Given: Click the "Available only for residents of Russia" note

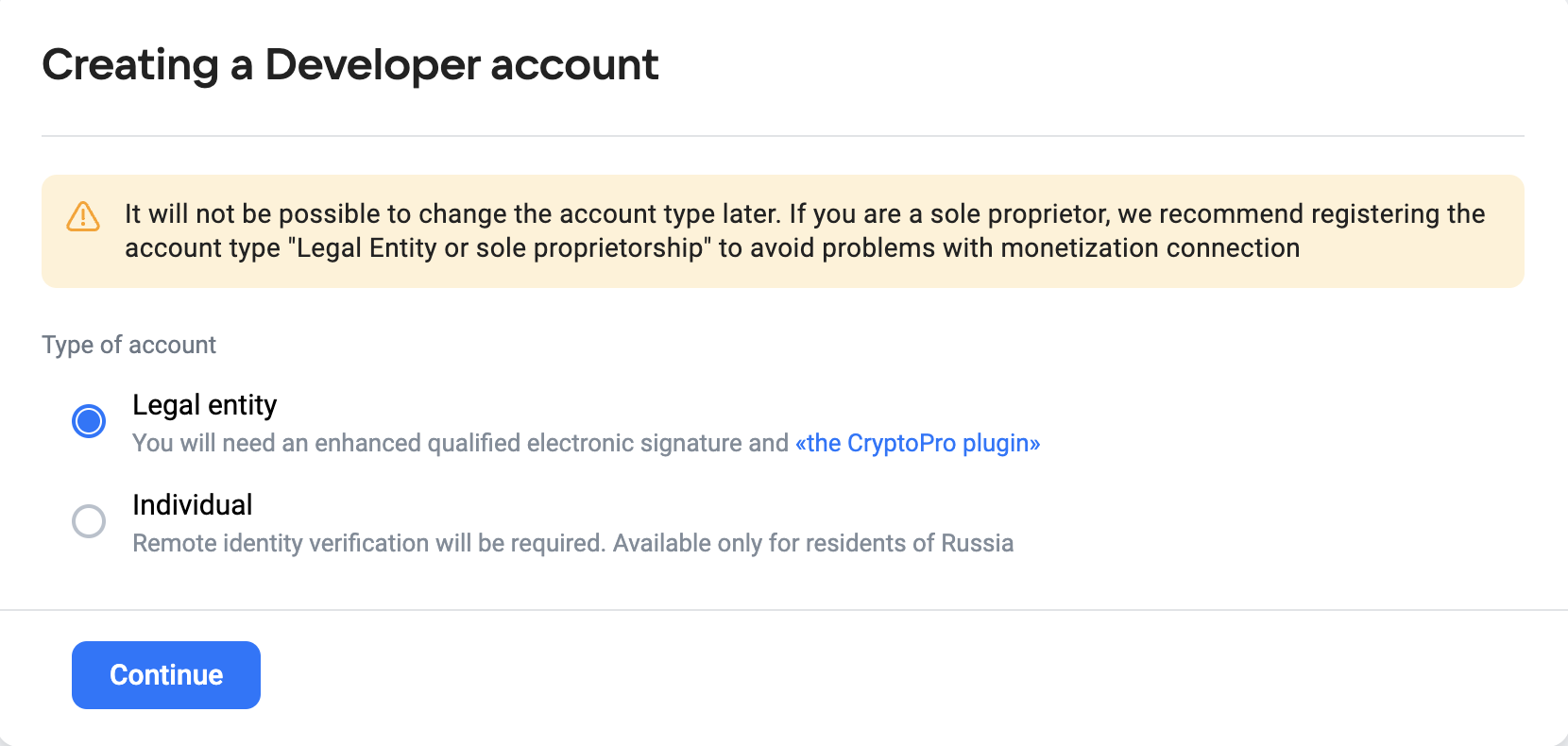Looking at the screenshot, I should tap(813, 543).
